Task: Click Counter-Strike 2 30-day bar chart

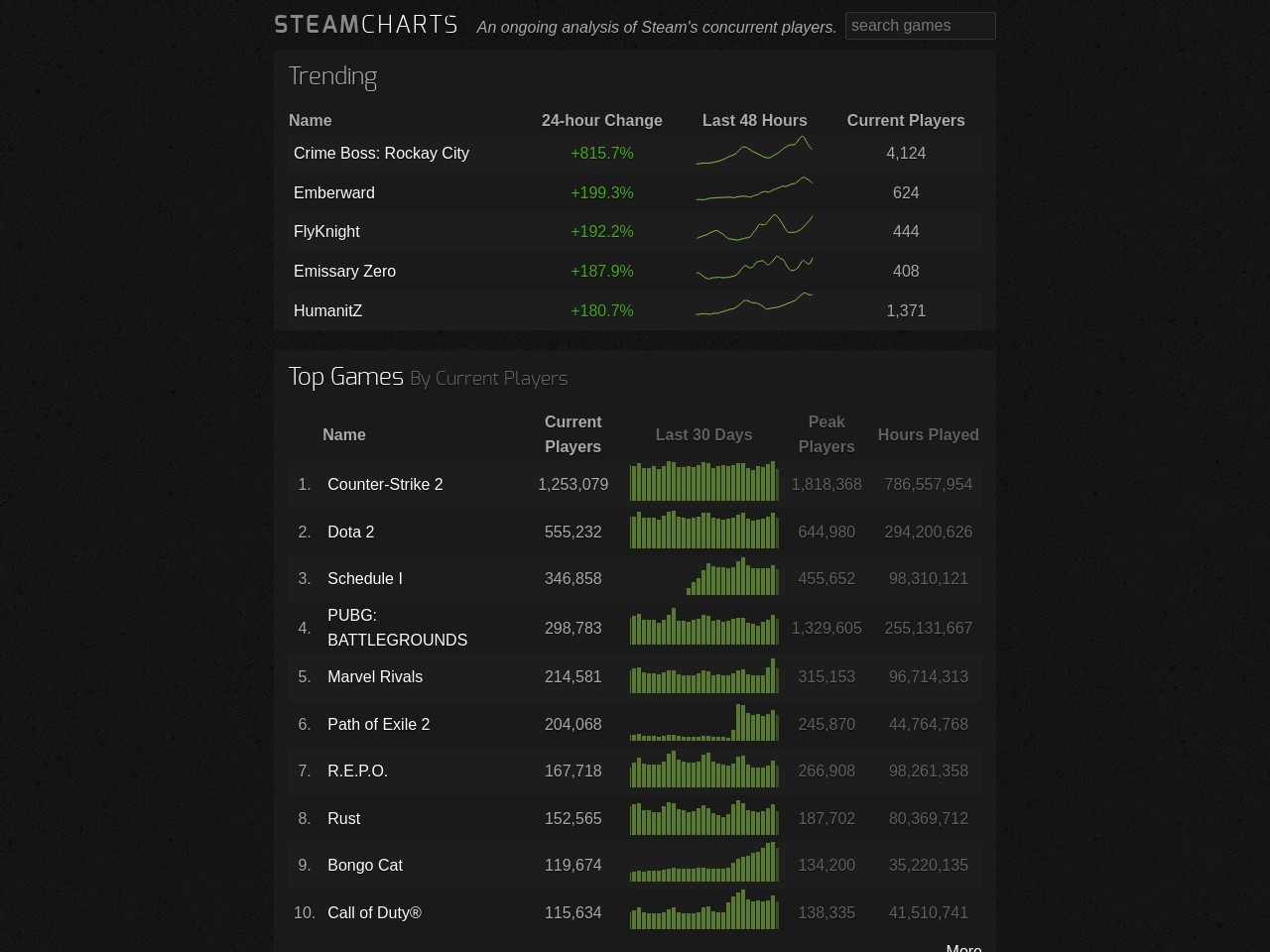Action: [703, 481]
